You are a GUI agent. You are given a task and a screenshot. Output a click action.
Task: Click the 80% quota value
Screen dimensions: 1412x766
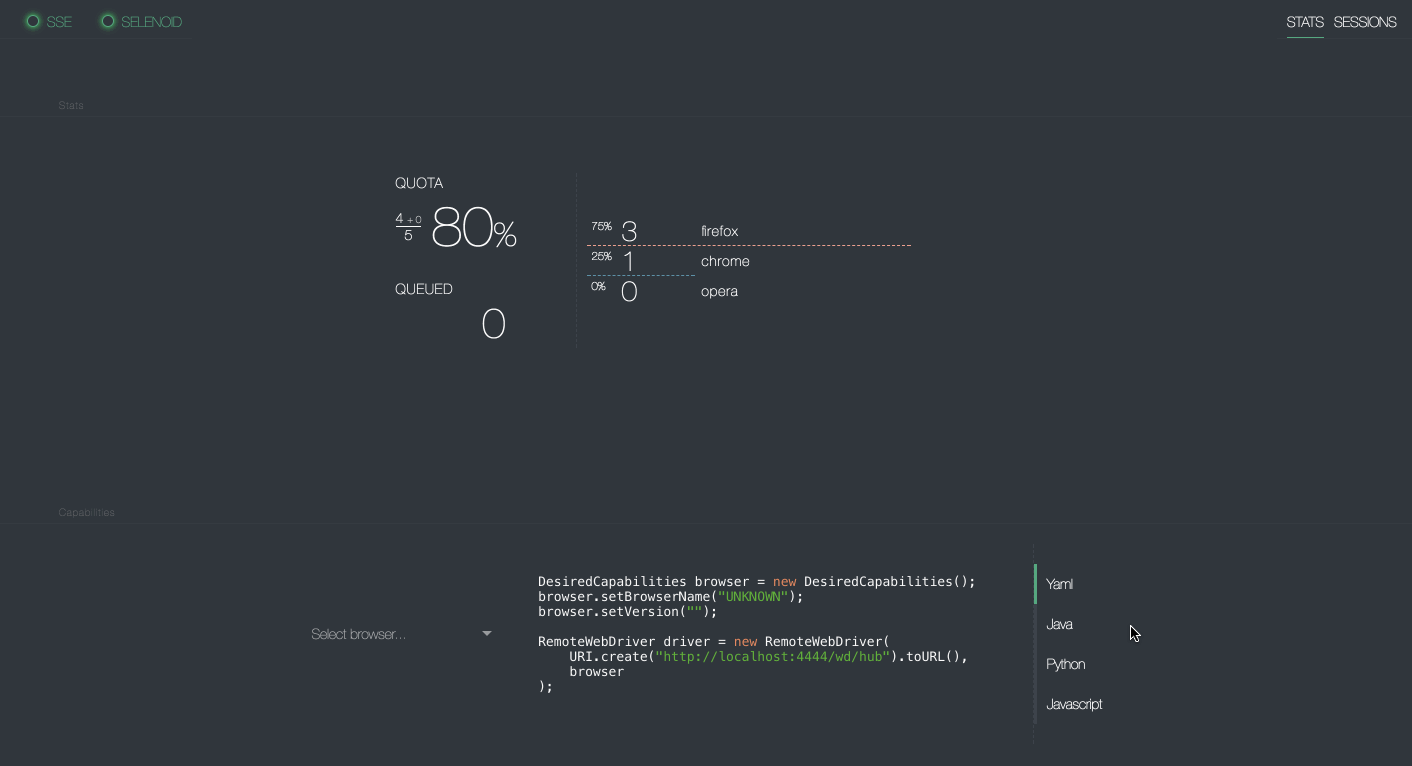pyautogui.click(x=474, y=229)
